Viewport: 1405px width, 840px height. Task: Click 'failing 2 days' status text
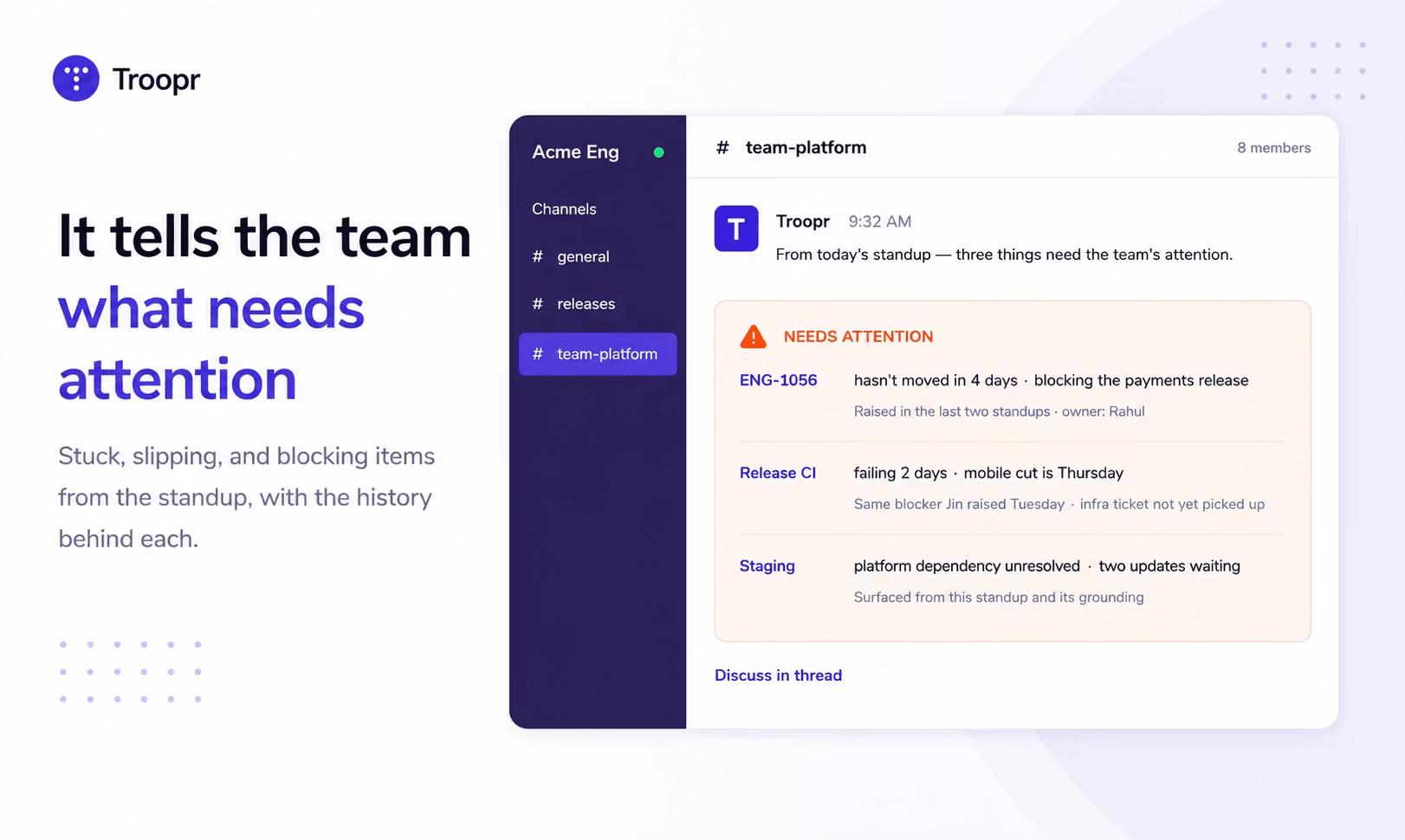pos(900,473)
